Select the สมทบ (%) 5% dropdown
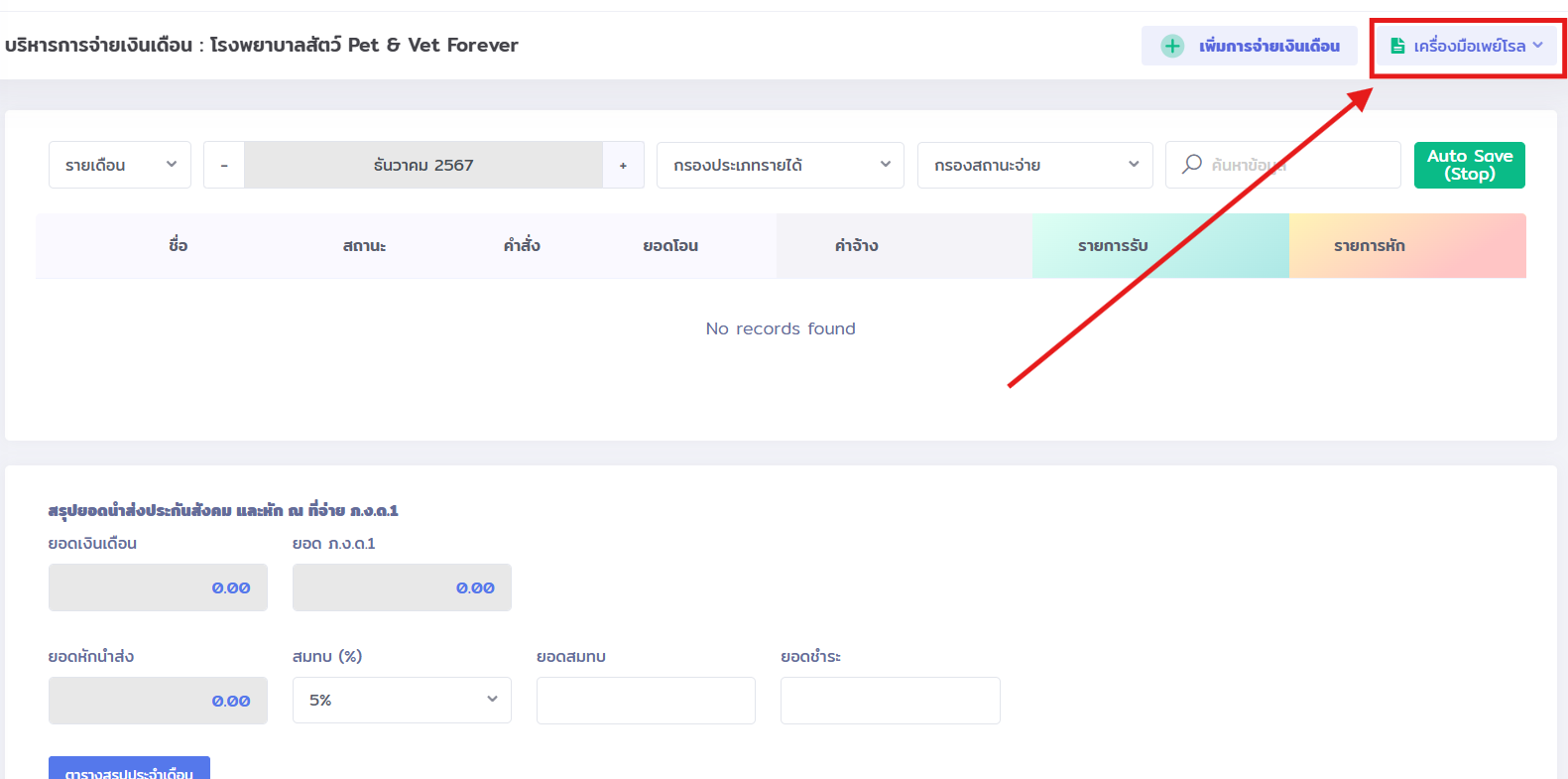Viewport: 1568px width, 779px height. 402,700
